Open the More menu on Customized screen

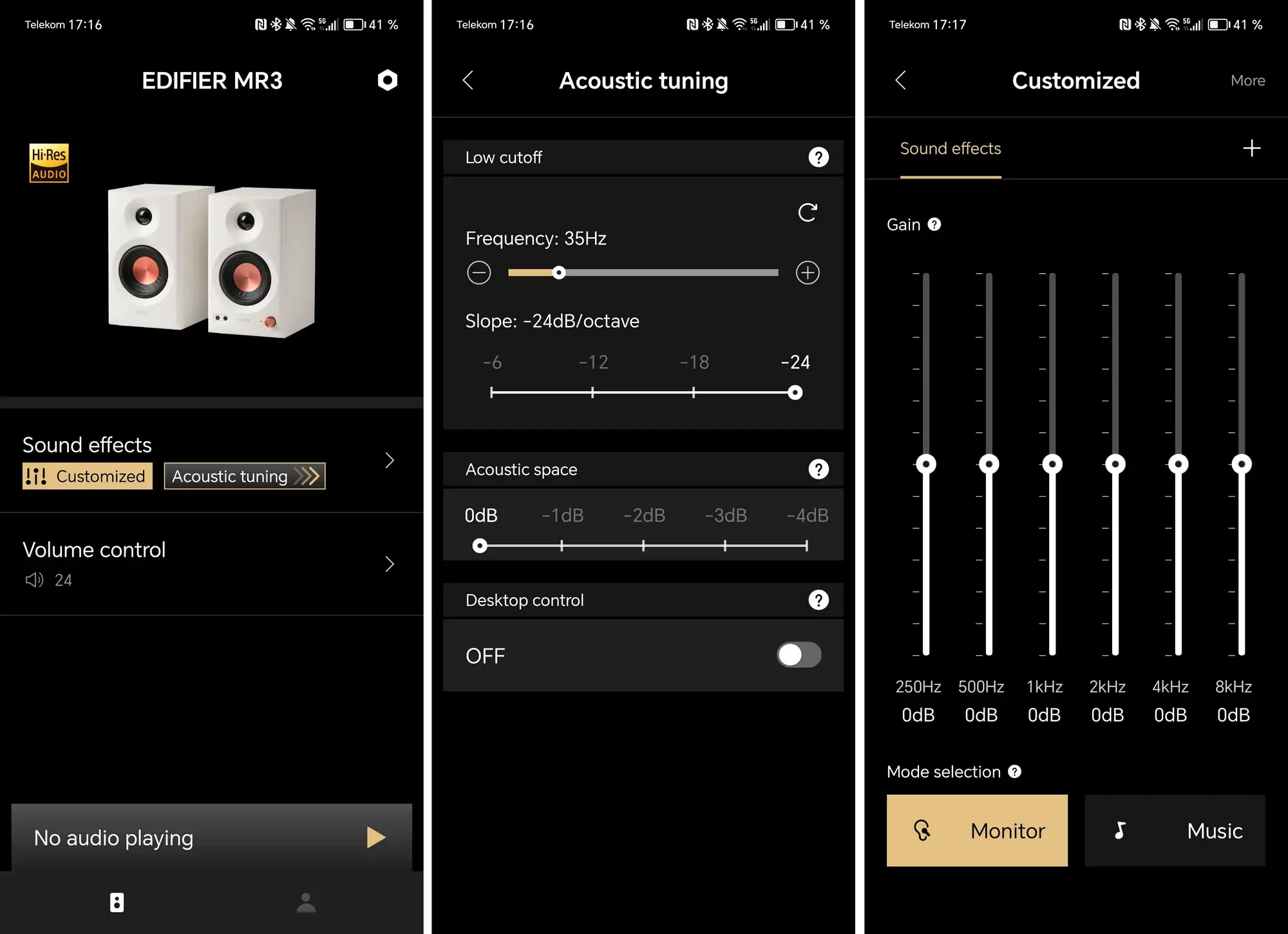(x=1247, y=81)
